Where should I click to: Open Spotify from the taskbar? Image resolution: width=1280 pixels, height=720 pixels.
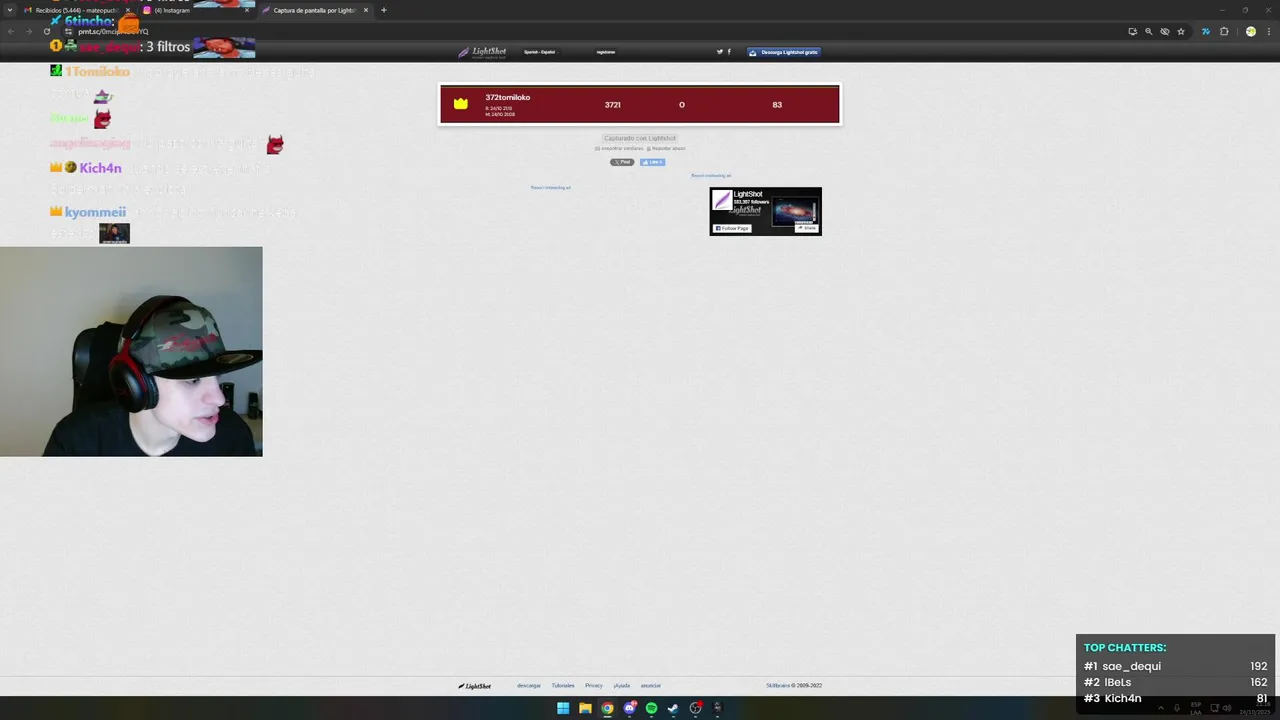(x=651, y=708)
